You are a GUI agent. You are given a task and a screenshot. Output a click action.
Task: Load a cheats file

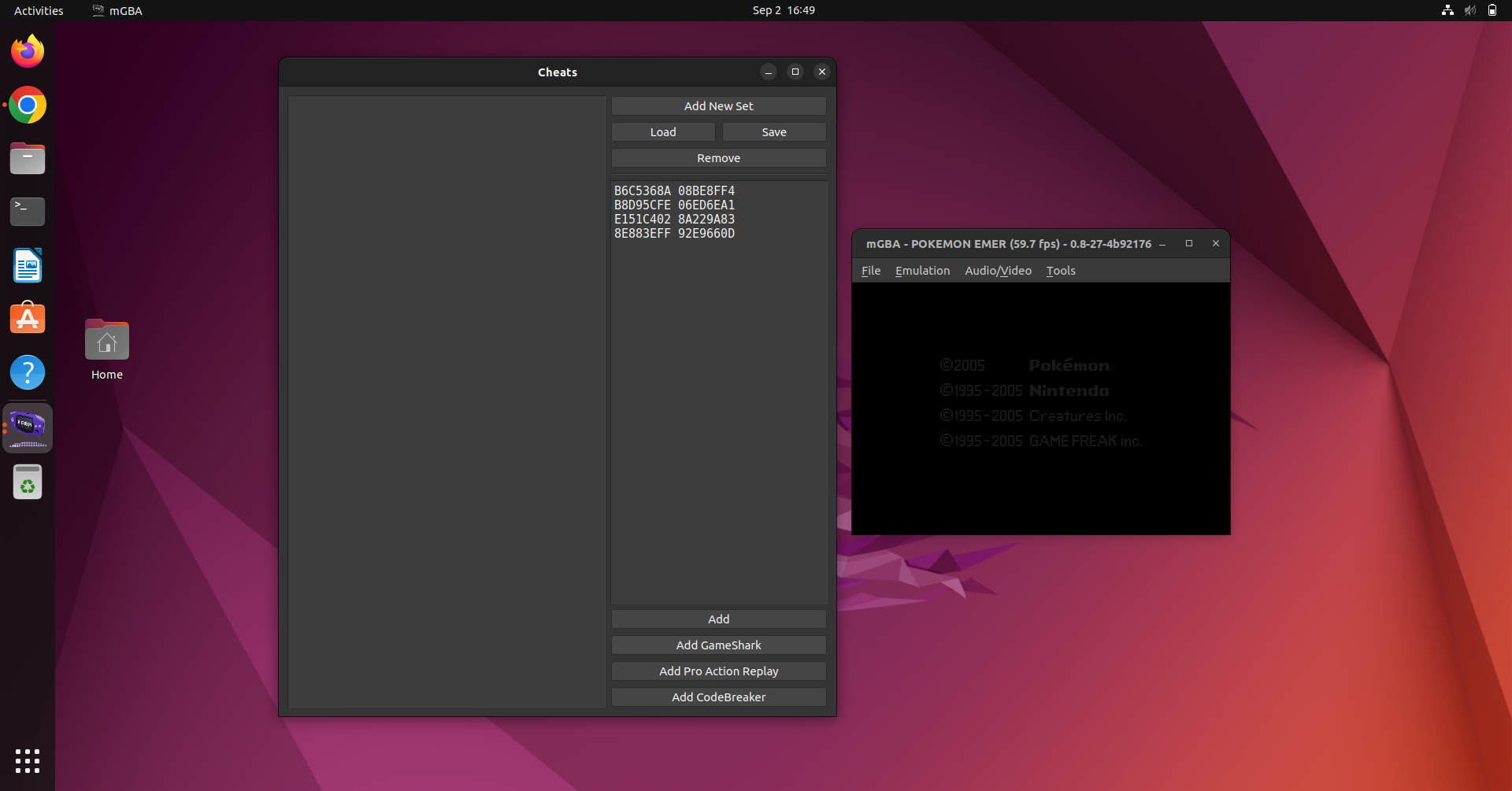click(662, 131)
